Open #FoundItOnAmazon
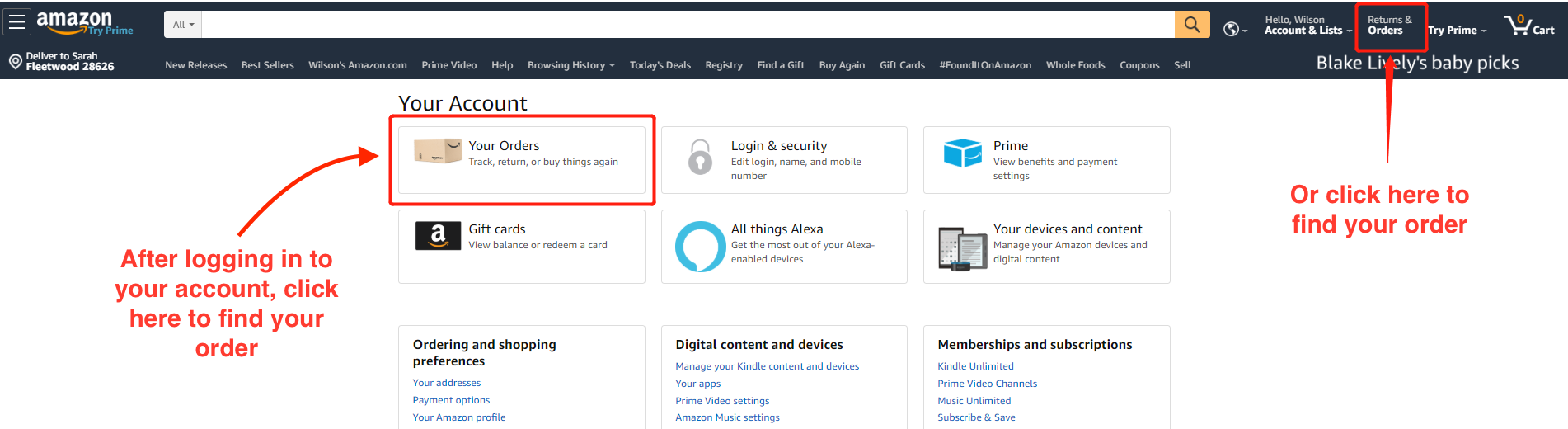The image size is (1568, 429). 985,65
